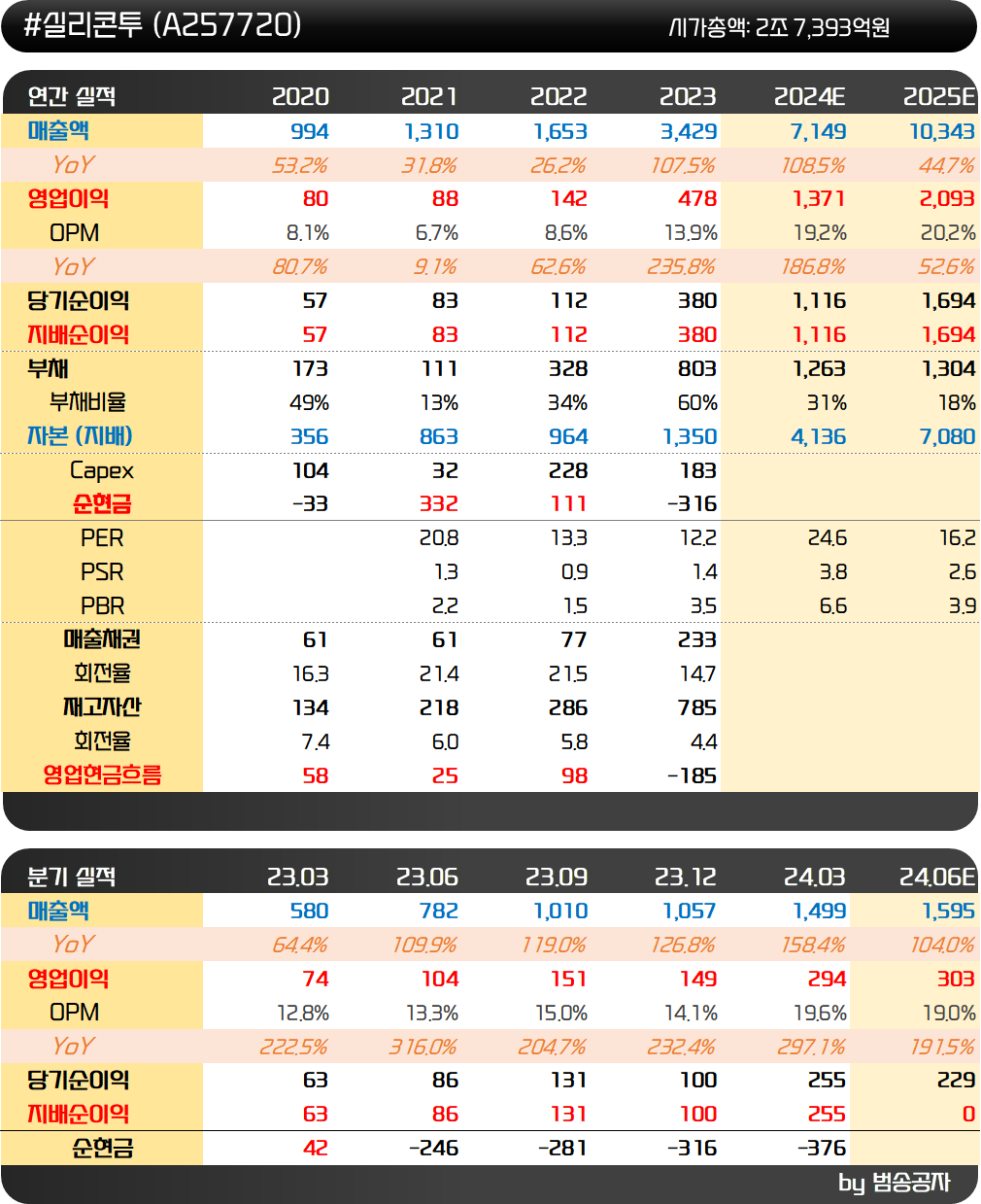Click quarterly net cash value -376
This screenshot has width=981, height=1204.
pos(822,1148)
